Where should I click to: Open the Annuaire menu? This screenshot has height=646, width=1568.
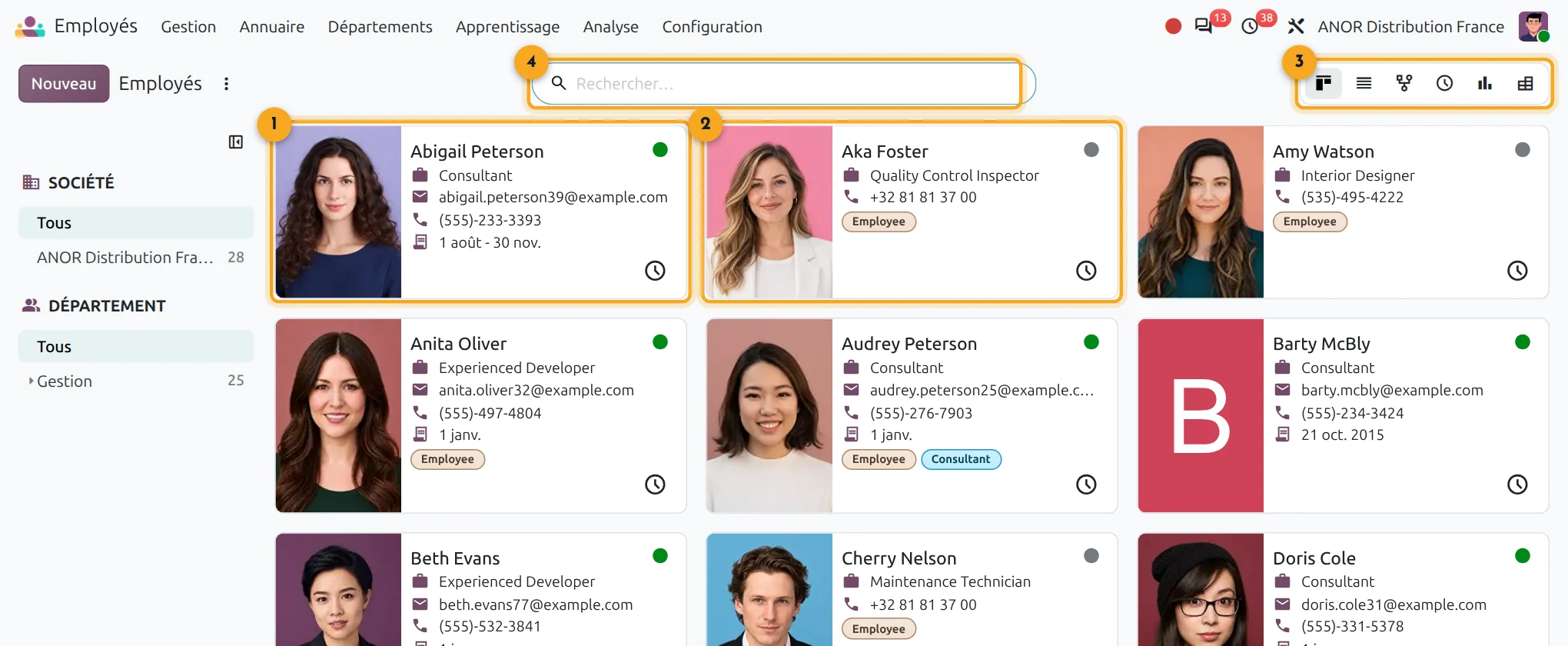point(272,27)
